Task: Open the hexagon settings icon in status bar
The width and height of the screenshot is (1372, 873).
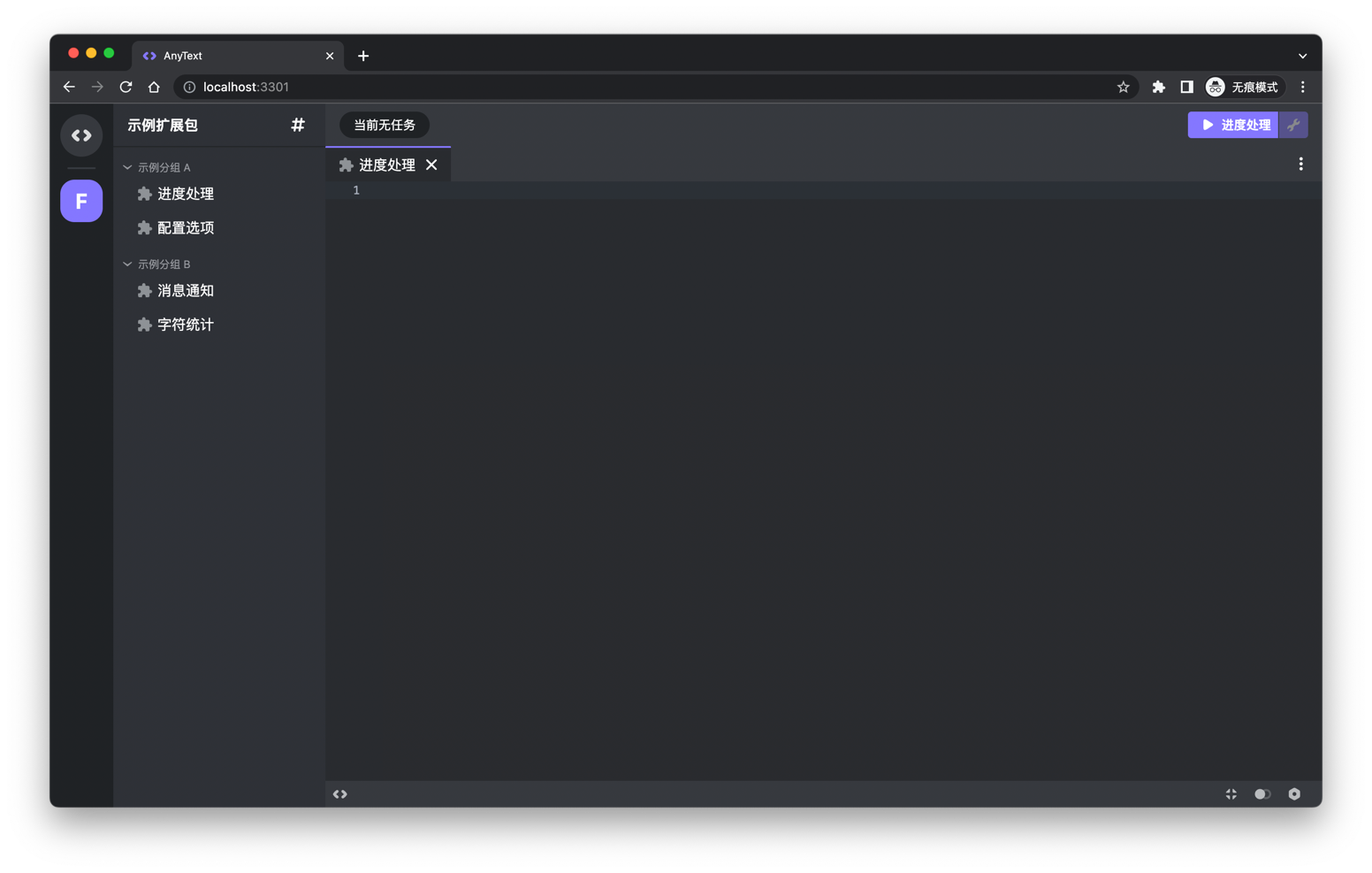Action: [x=1294, y=794]
